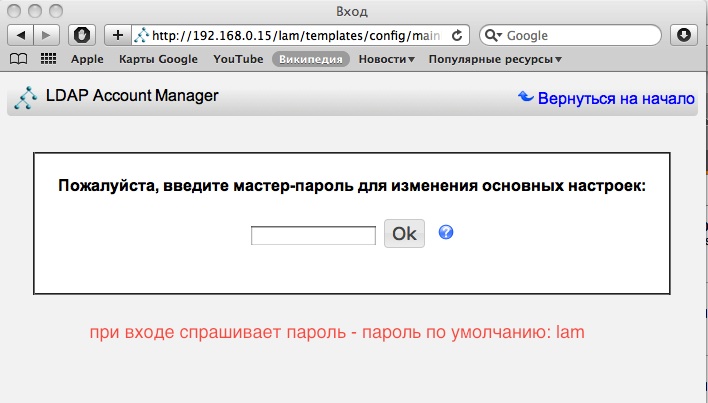
Task: Open the Google search magnifier dropdown
Action: pos(494,35)
